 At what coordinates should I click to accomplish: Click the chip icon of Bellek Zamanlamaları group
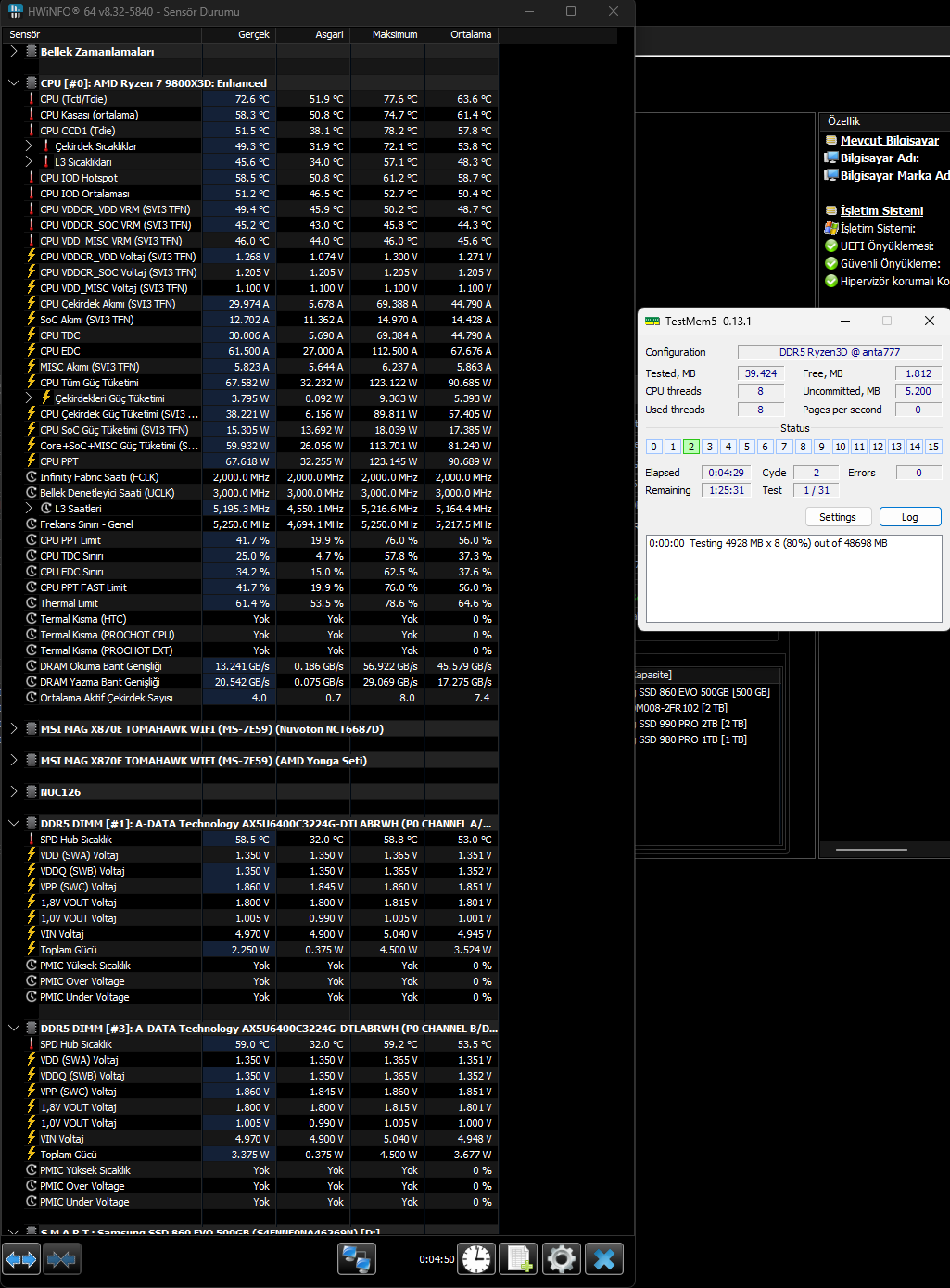point(32,52)
